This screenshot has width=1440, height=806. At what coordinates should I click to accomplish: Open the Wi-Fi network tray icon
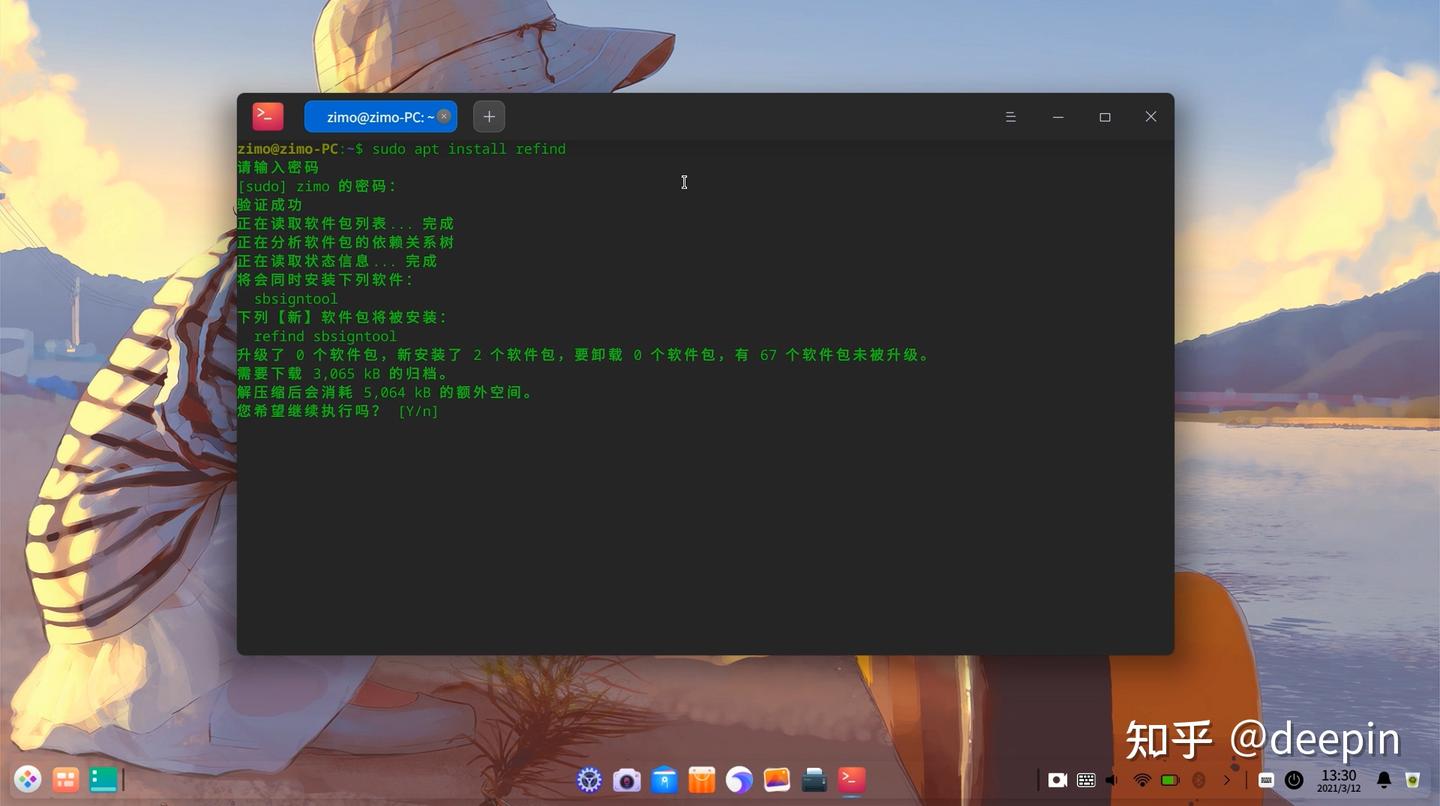1142,780
